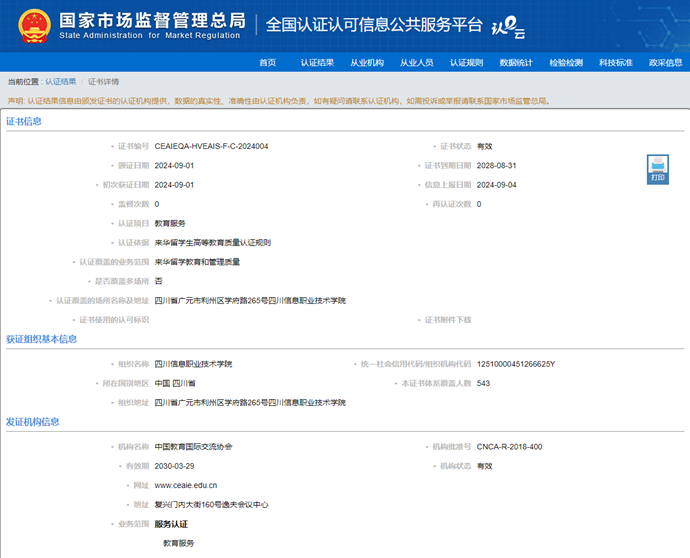Click the 认证结果 breadcrumb link
Image resolution: width=690 pixels, height=558 pixels.
[x=60, y=81]
